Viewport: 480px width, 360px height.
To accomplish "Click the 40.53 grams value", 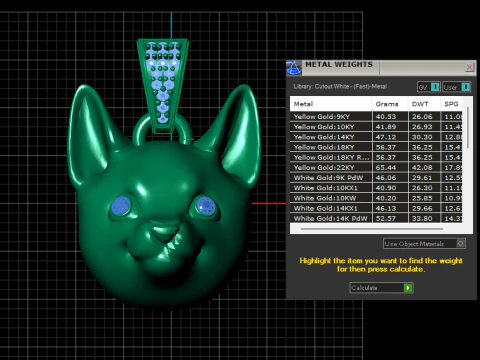I will pos(386,117).
